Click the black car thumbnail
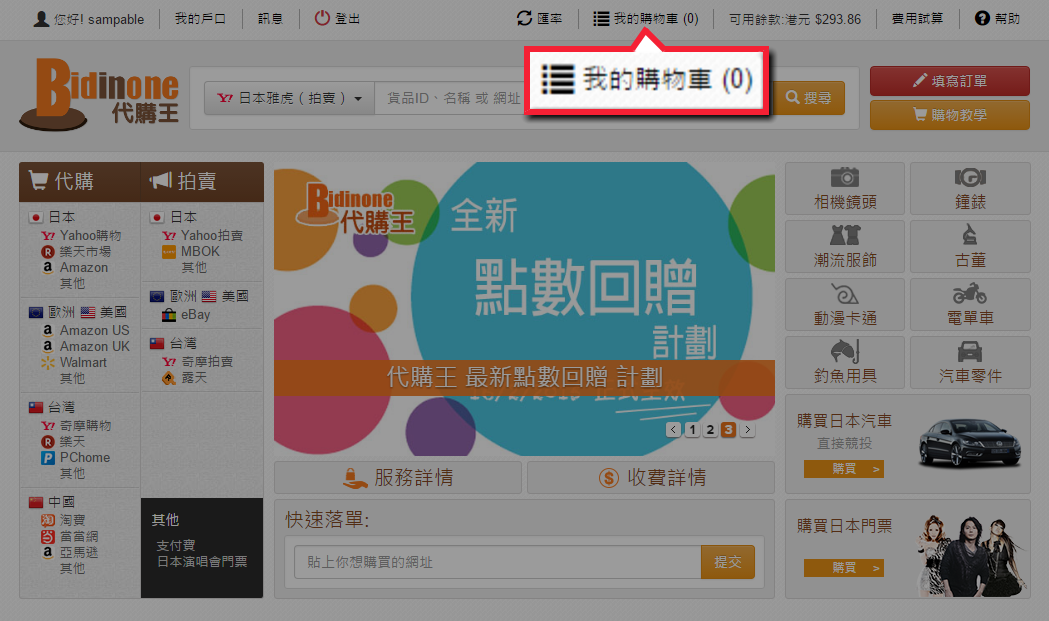This screenshot has height=621, width=1049. pyautogui.click(x=970, y=442)
